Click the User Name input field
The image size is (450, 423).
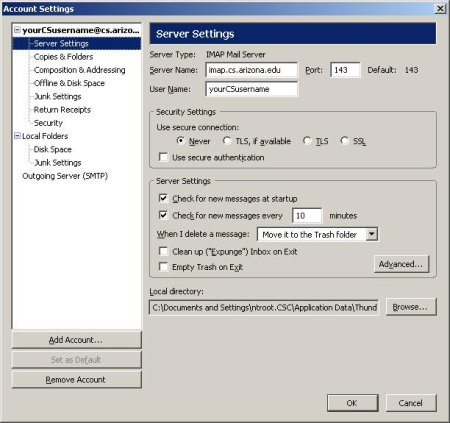click(x=252, y=89)
